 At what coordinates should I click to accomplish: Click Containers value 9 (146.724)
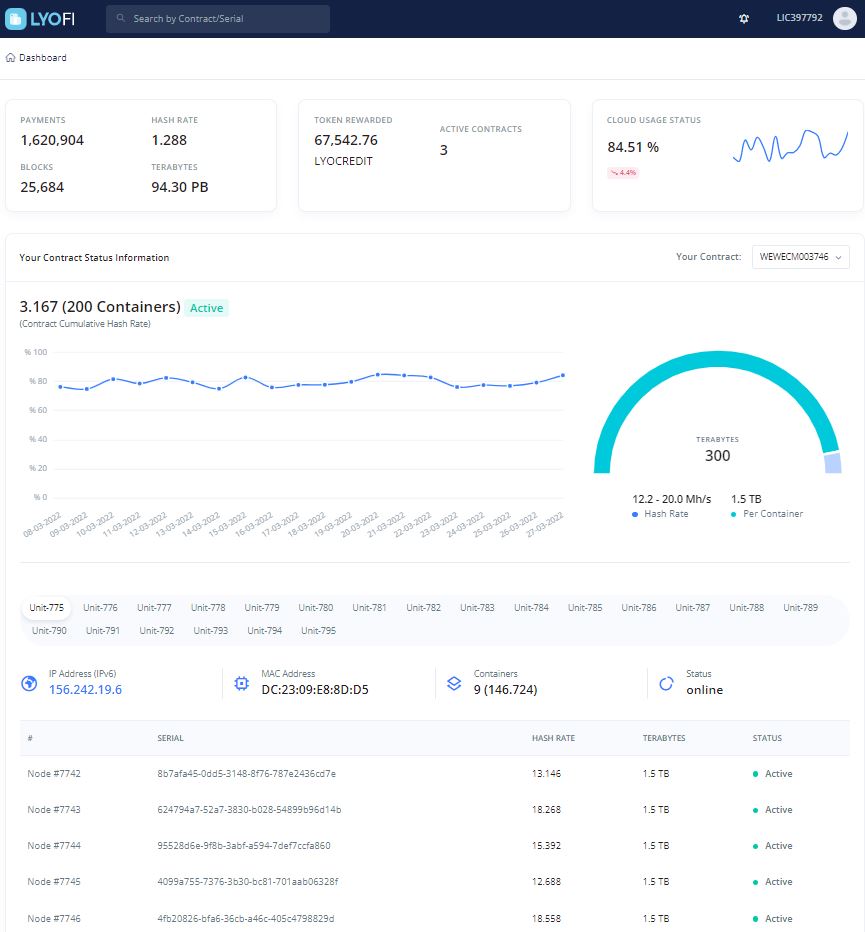[505, 689]
